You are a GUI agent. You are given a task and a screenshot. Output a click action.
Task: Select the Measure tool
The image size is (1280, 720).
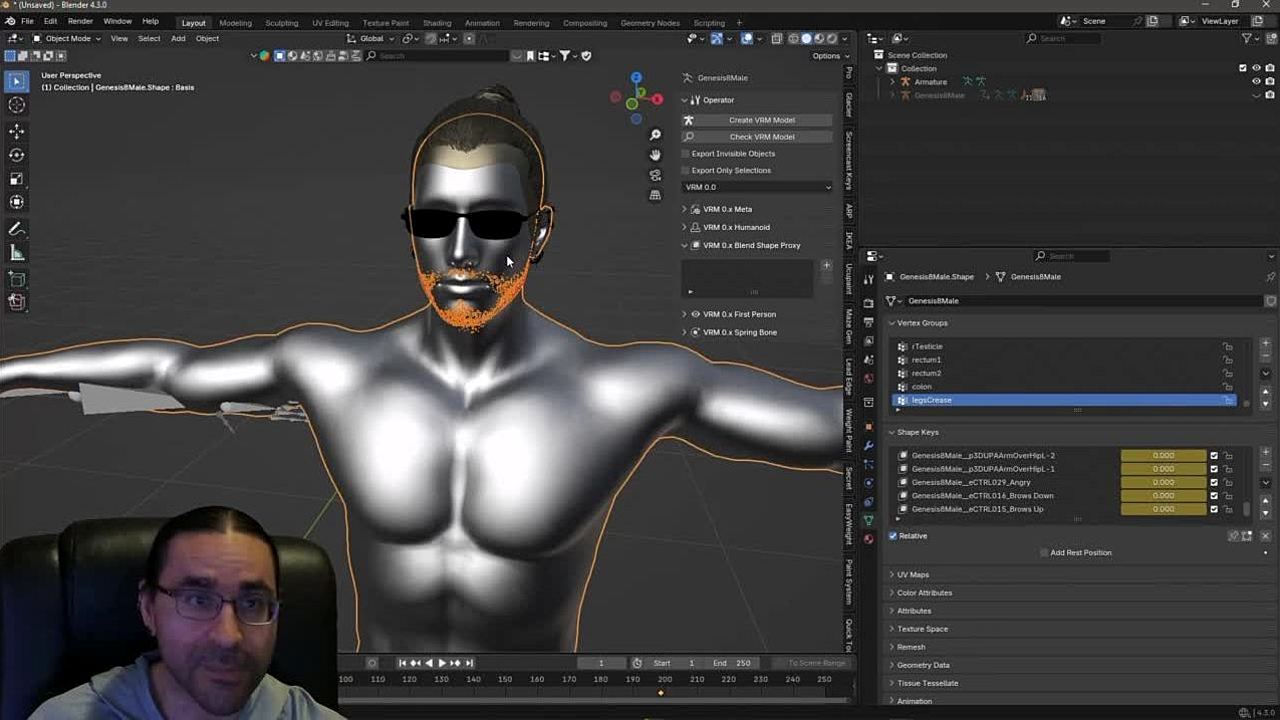pyautogui.click(x=17, y=253)
